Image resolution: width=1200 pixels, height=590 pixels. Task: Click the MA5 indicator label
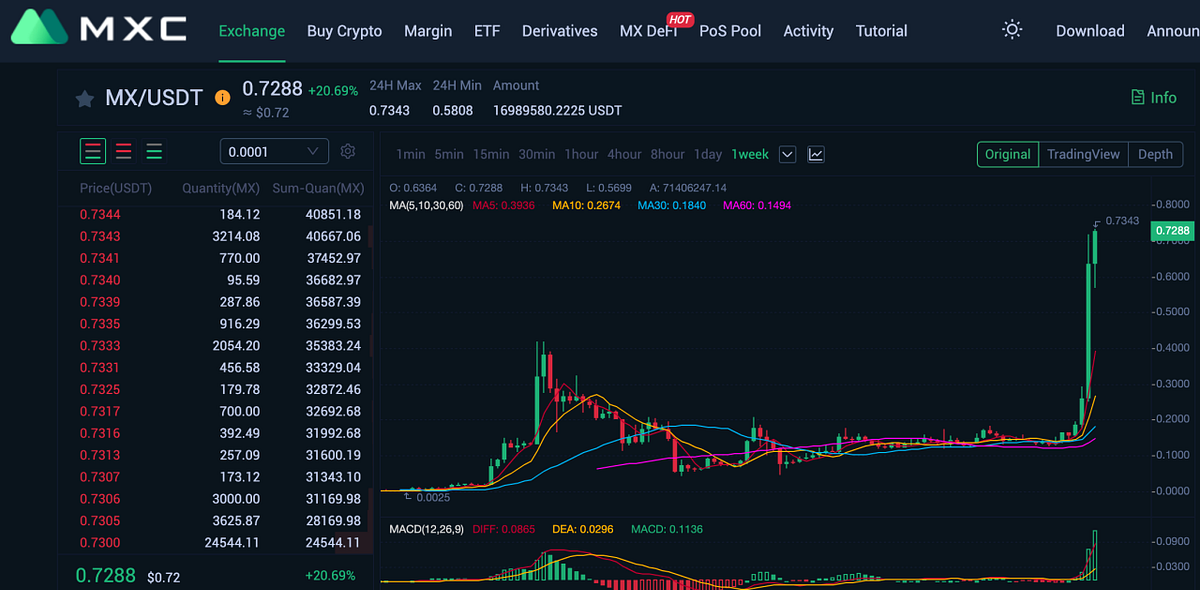504,205
